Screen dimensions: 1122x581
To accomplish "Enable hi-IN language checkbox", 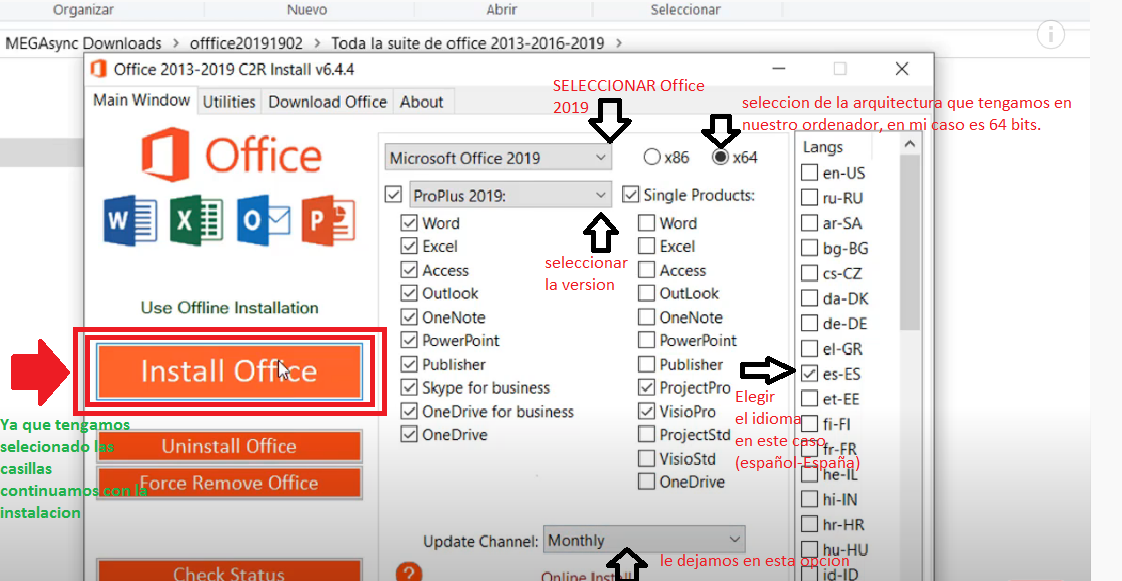I will (809, 499).
